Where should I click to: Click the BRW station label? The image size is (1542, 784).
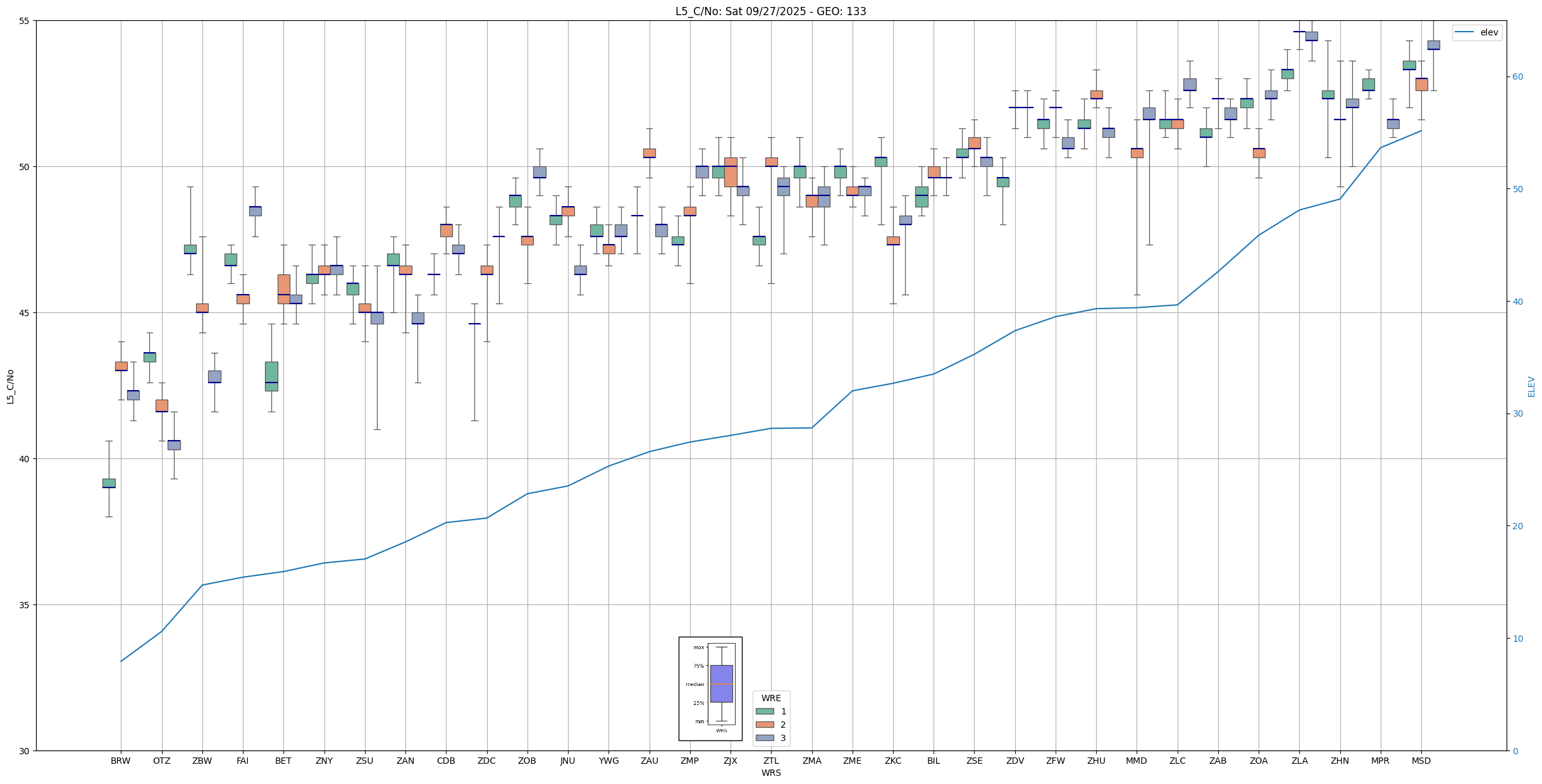coord(120,761)
